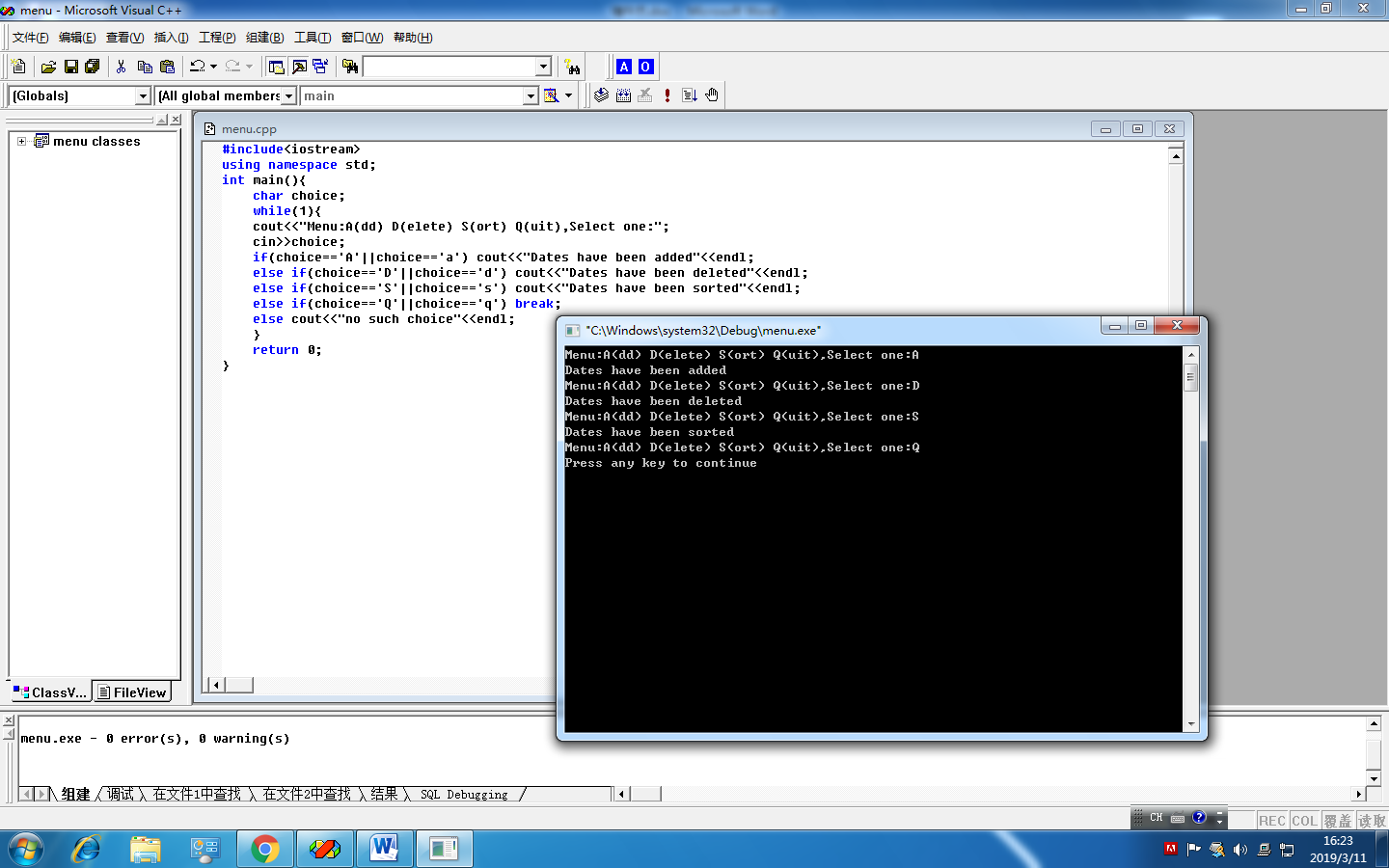Viewport: 1389px width, 868px height.
Task: Click the Find in Files binoculars icon
Action: 350,67
